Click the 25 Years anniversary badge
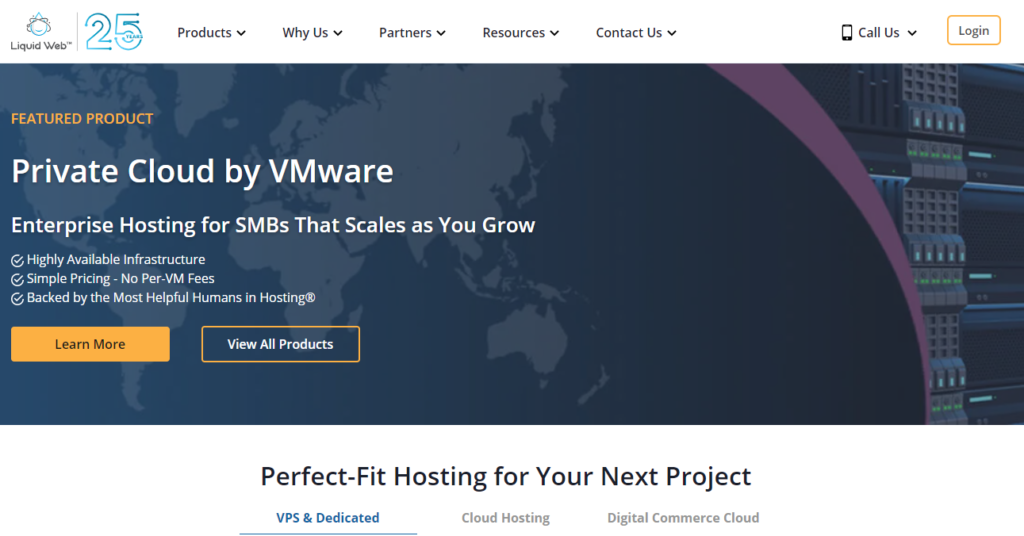Image resolution: width=1024 pixels, height=536 pixels. tap(114, 31)
